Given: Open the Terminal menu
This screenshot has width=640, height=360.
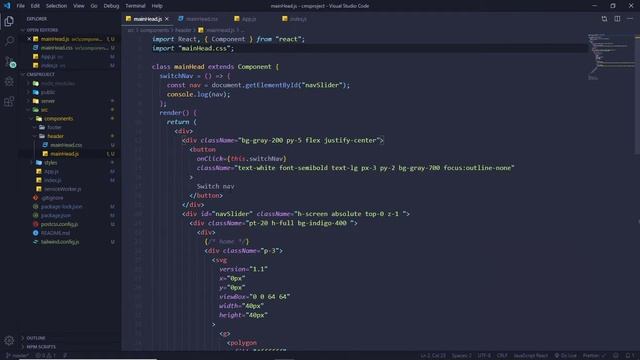Looking at the screenshot, I should (x=135, y=6).
